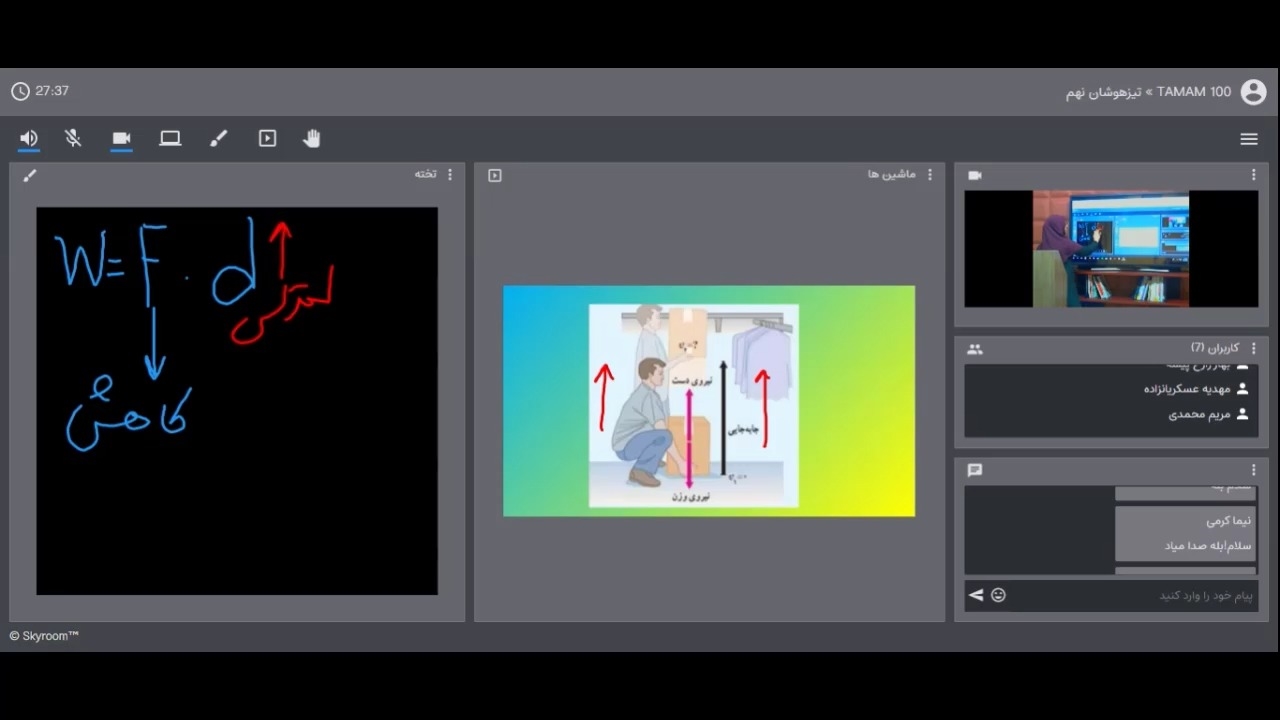Unmute the microphone in toolbar
Screen dimensions: 1280x720
(73, 139)
